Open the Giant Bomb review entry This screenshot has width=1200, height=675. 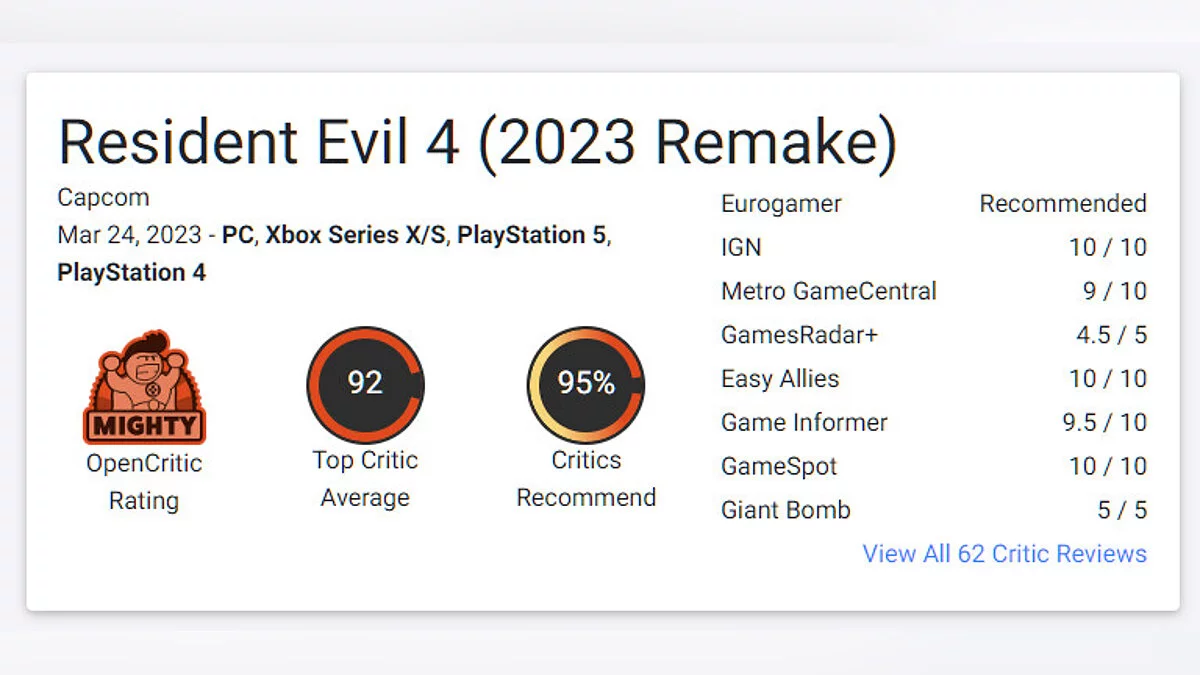(785, 510)
